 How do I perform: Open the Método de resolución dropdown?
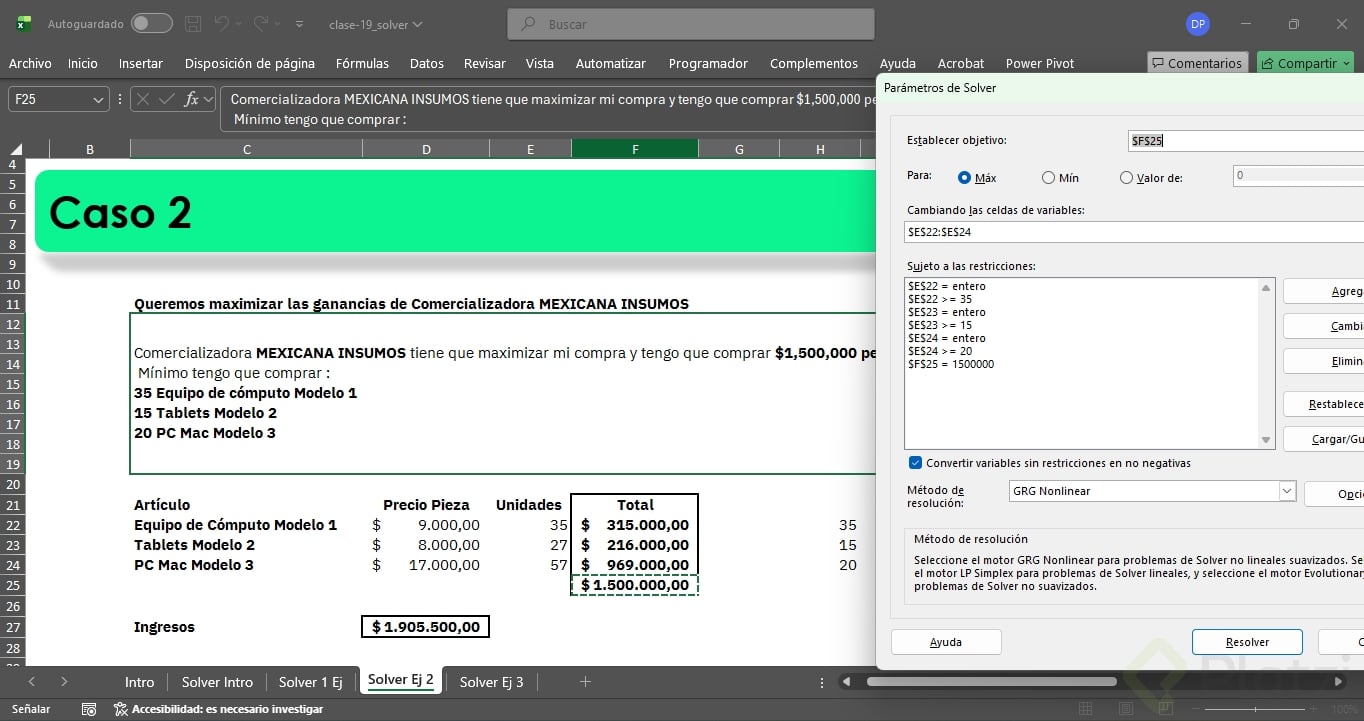(1287, 491)
